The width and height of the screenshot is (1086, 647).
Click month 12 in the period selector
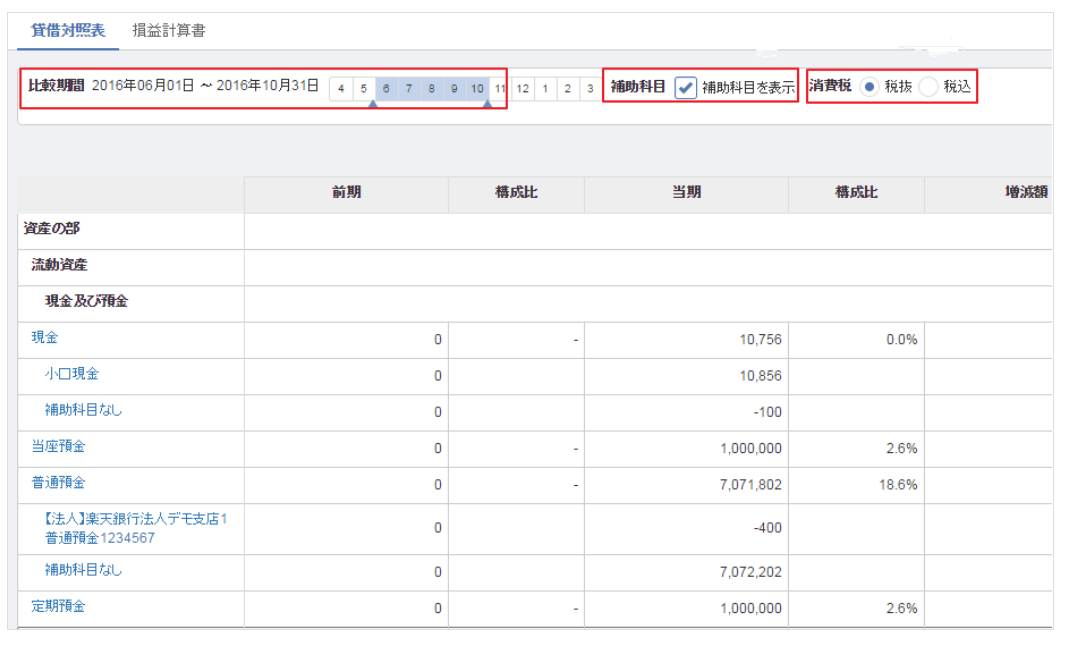(523, 89)
